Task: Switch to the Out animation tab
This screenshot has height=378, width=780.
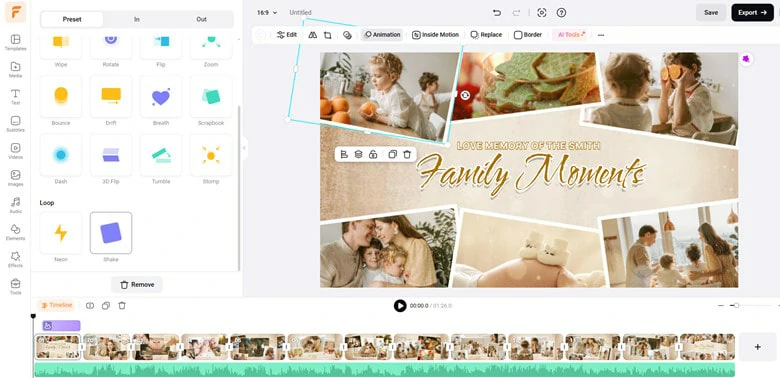Action: (201, 19)
